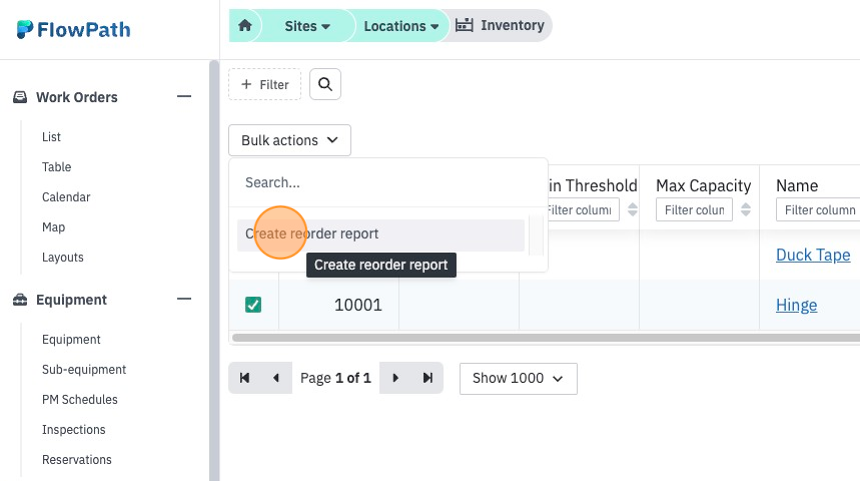The height and width of the screenshot is (481, 860).
Task: Select Create reorder report option
Action: (x=381, y=235)
